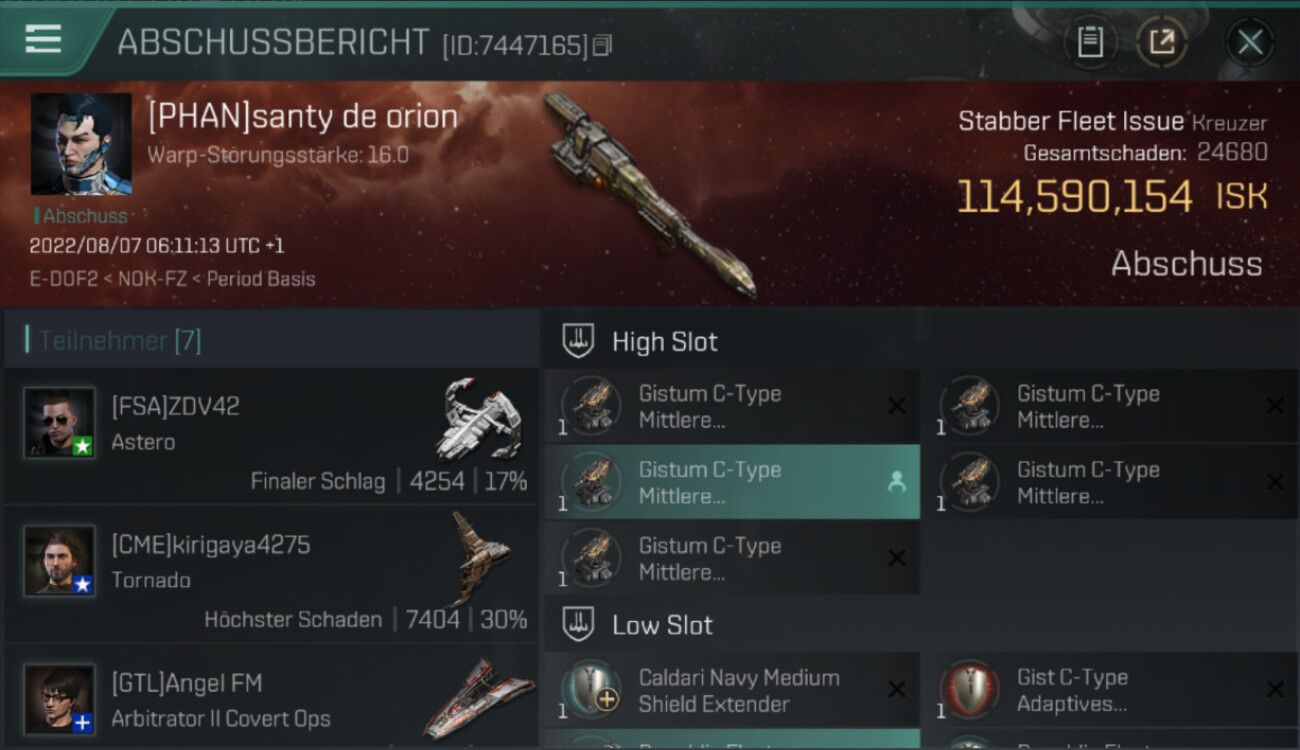Click the X on Caldari Navy Medium Shield Extender

[x=896, y=690]
